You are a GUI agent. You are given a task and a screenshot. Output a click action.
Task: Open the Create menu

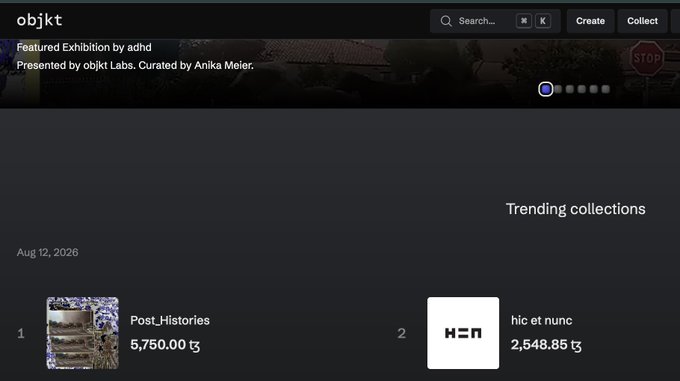[590, 21]
